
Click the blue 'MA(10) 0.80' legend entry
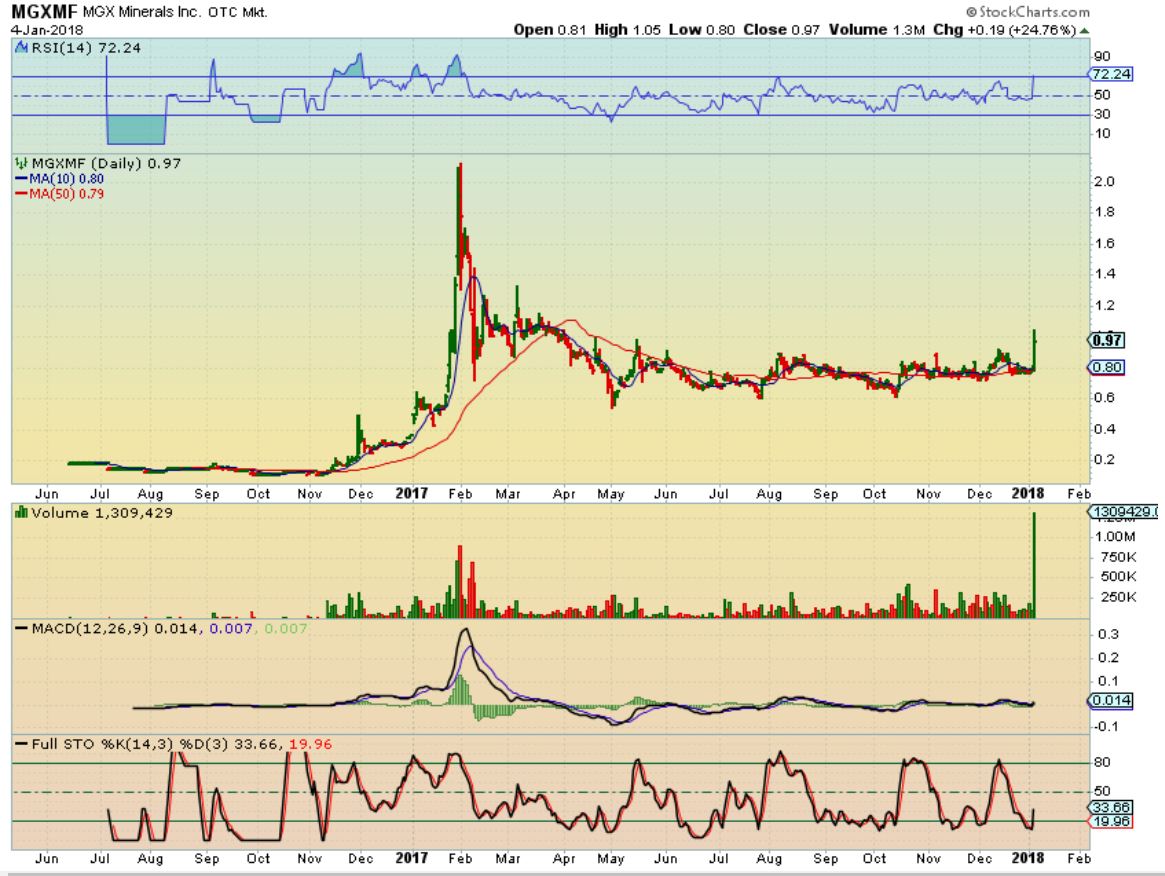pos(59,179)
